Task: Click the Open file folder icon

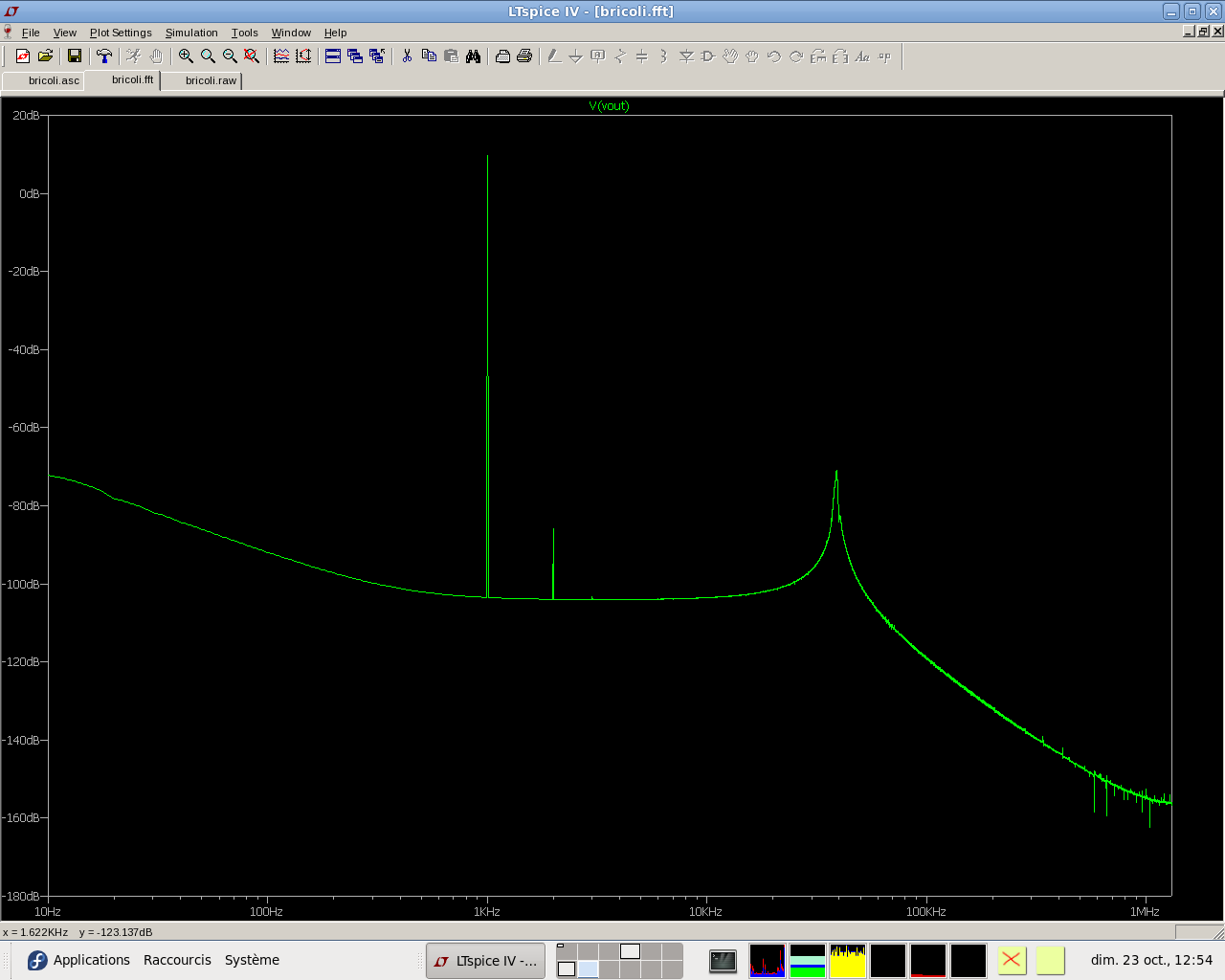Action: (45, 56)
